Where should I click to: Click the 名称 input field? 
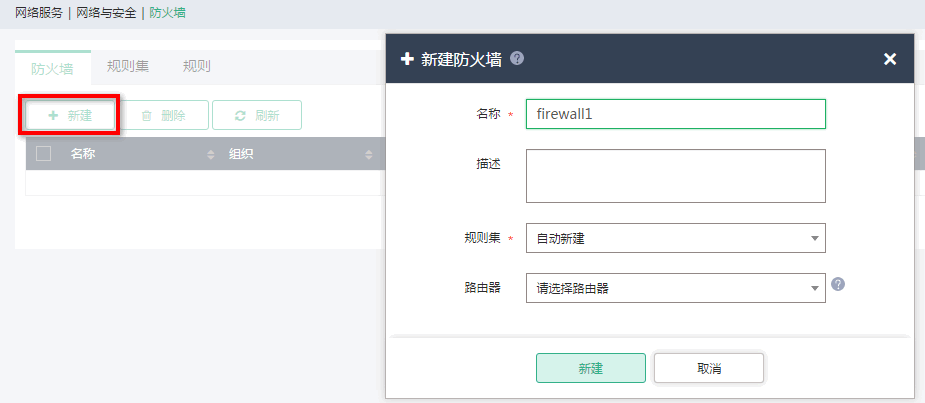(x=675, y=114)
